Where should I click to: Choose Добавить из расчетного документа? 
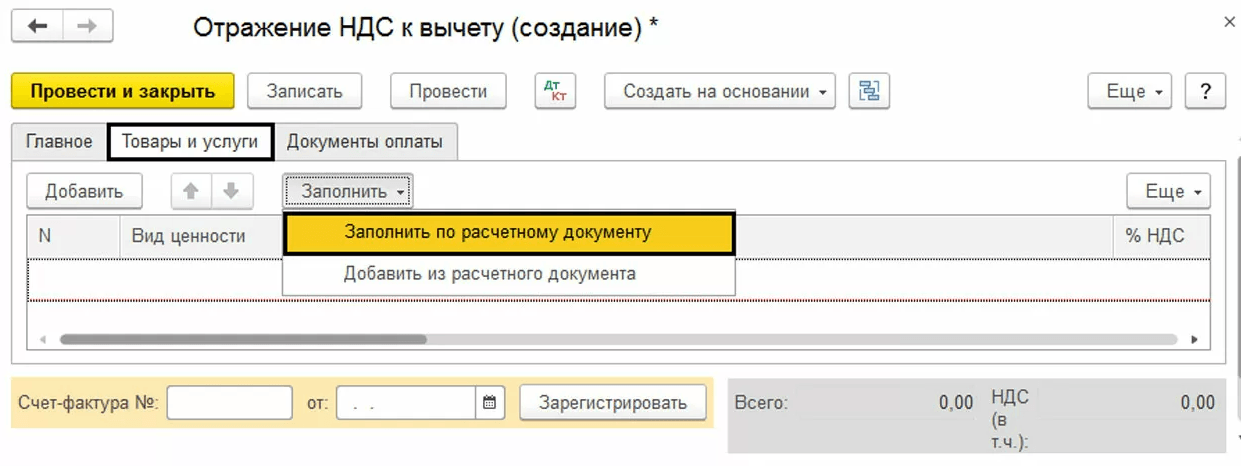[x=510, y=273]
